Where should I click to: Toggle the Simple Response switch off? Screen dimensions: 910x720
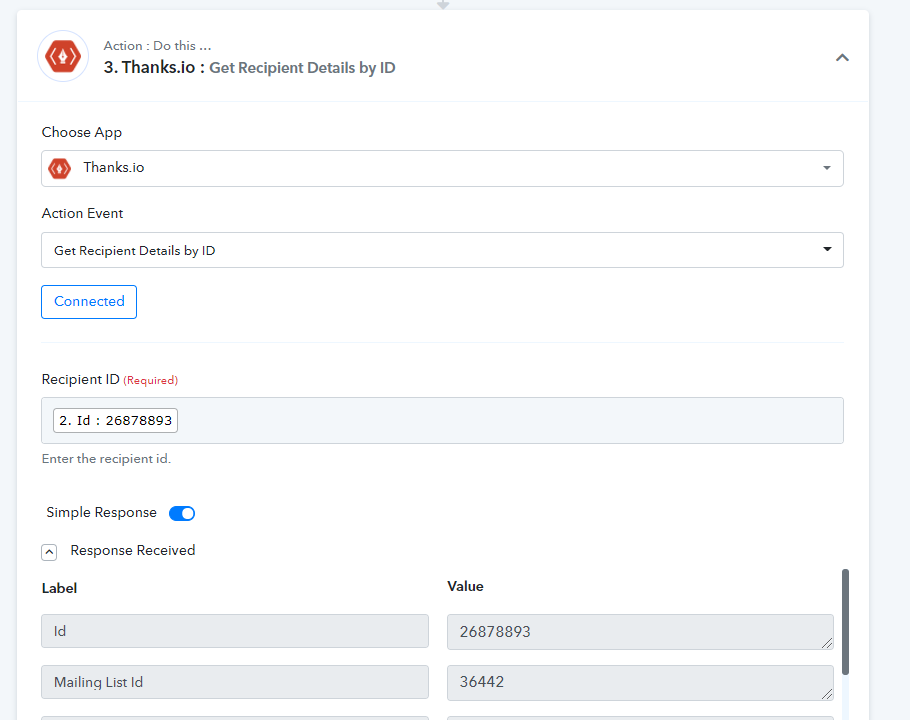click(182, 513)
